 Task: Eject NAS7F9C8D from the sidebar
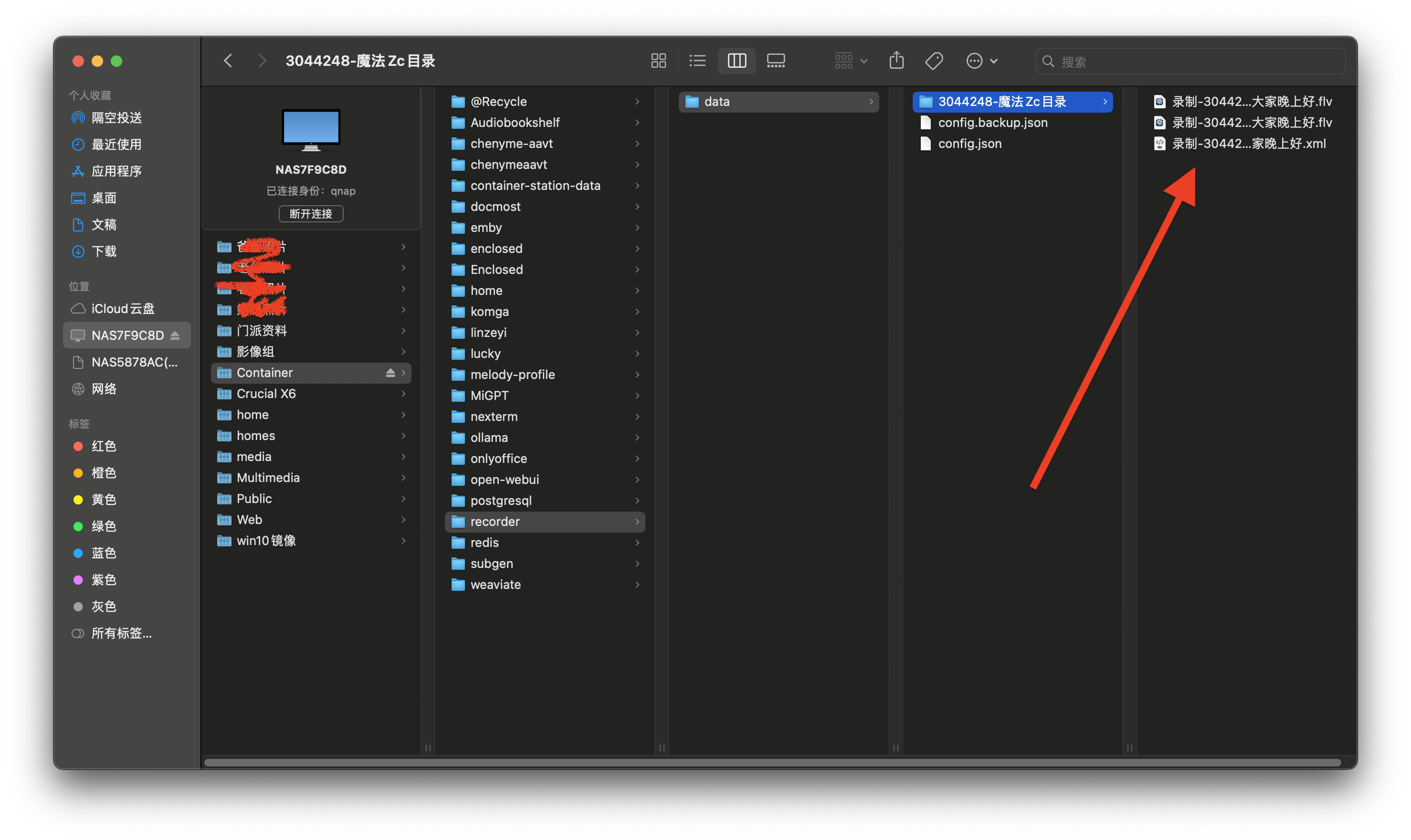175,335
